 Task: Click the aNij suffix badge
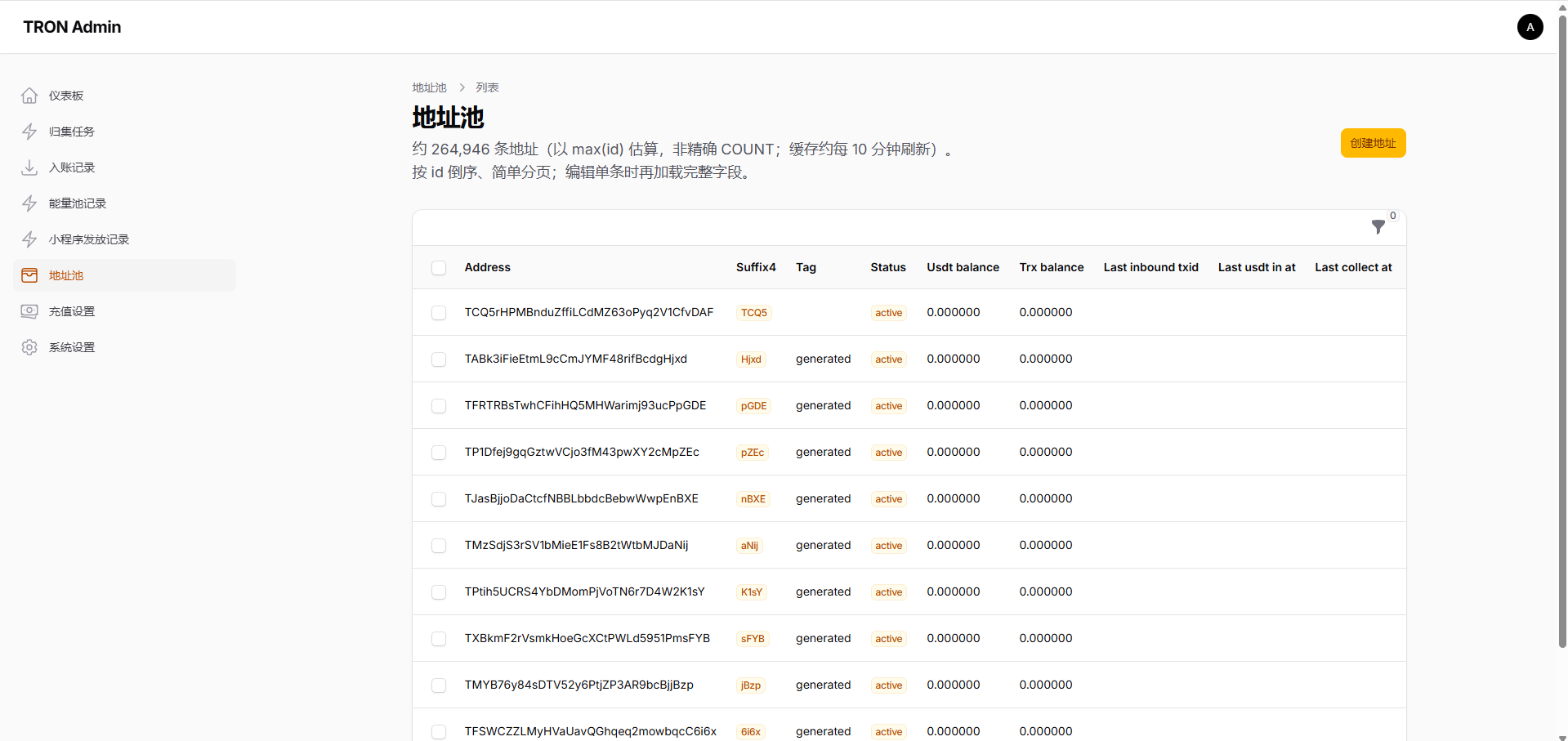pyautogui.click(x=749, y=546)
